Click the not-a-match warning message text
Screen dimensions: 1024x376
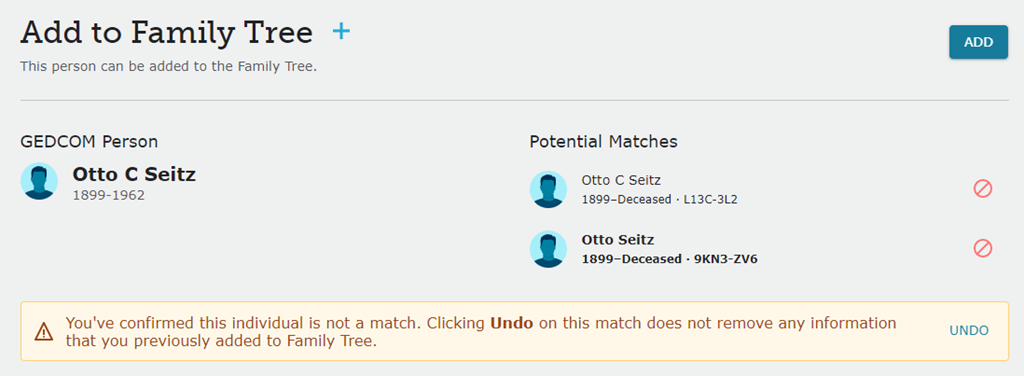click(x=481, y=332)
